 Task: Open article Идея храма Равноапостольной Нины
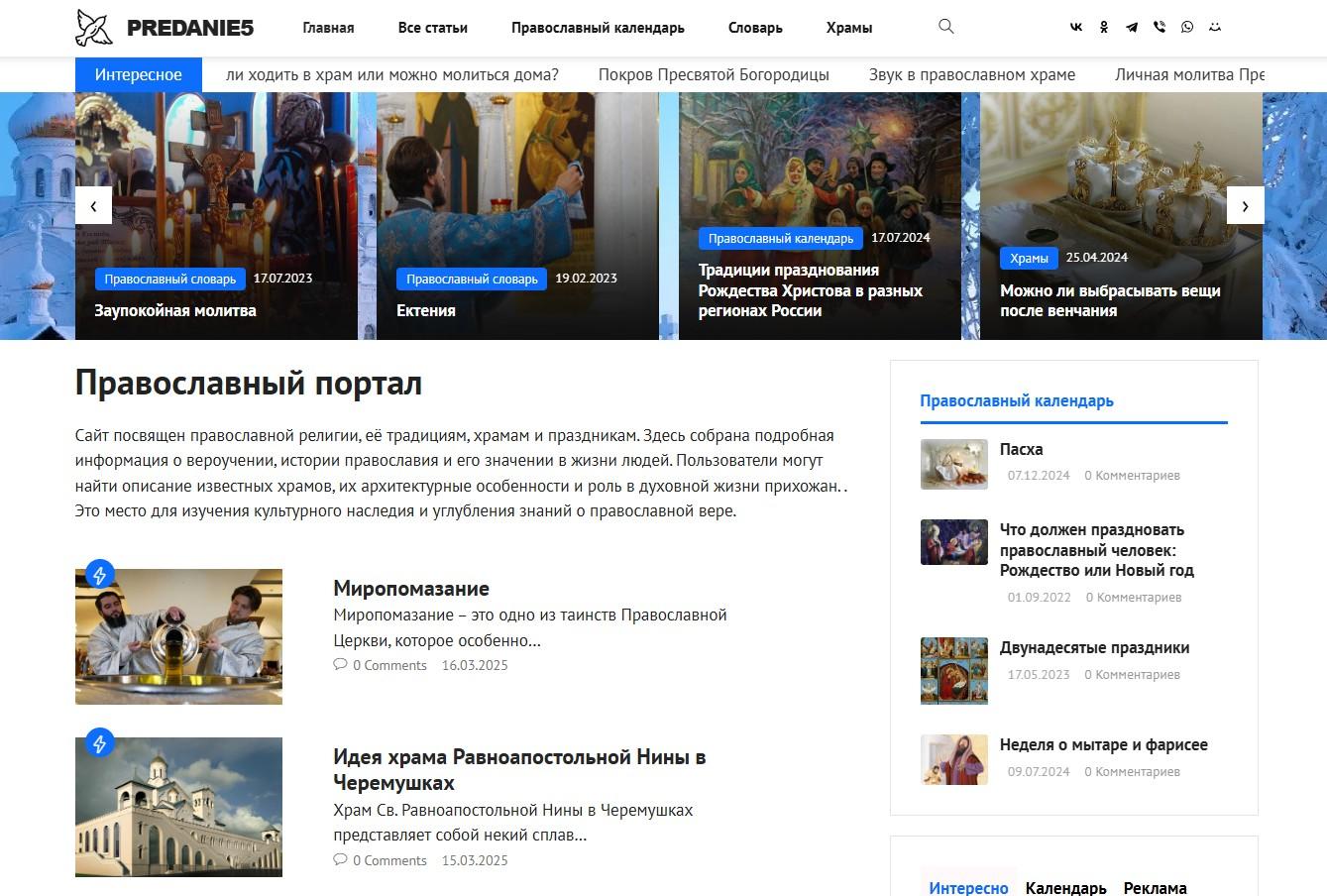point(519,769)
